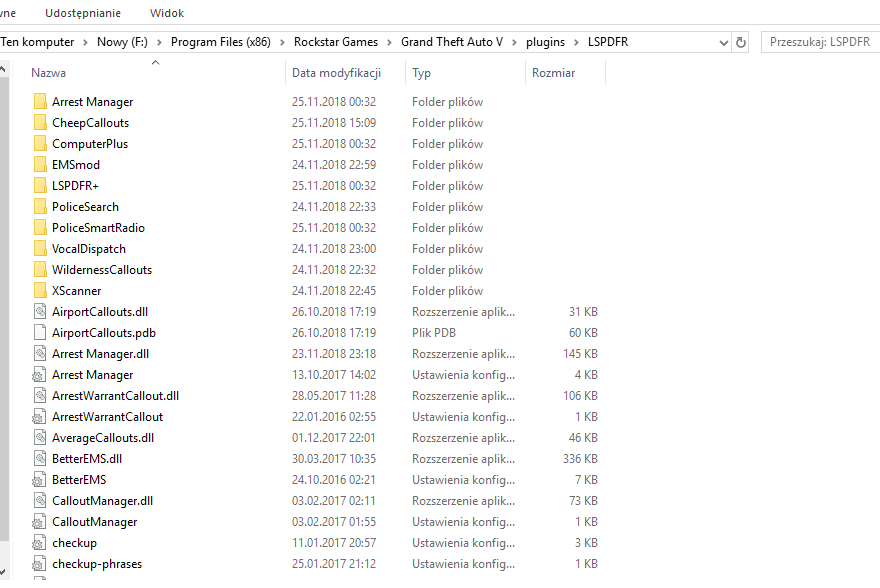This screenshot has height=588, width=880.
Task: Click the Arrest Manager config file icon
Action: click(39, 375)
